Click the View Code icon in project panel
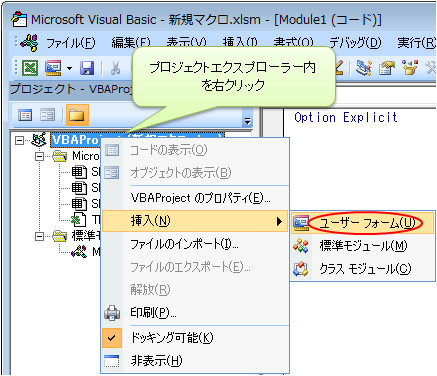437x376 pixels. pyautogui.click(x=25, y=115)
